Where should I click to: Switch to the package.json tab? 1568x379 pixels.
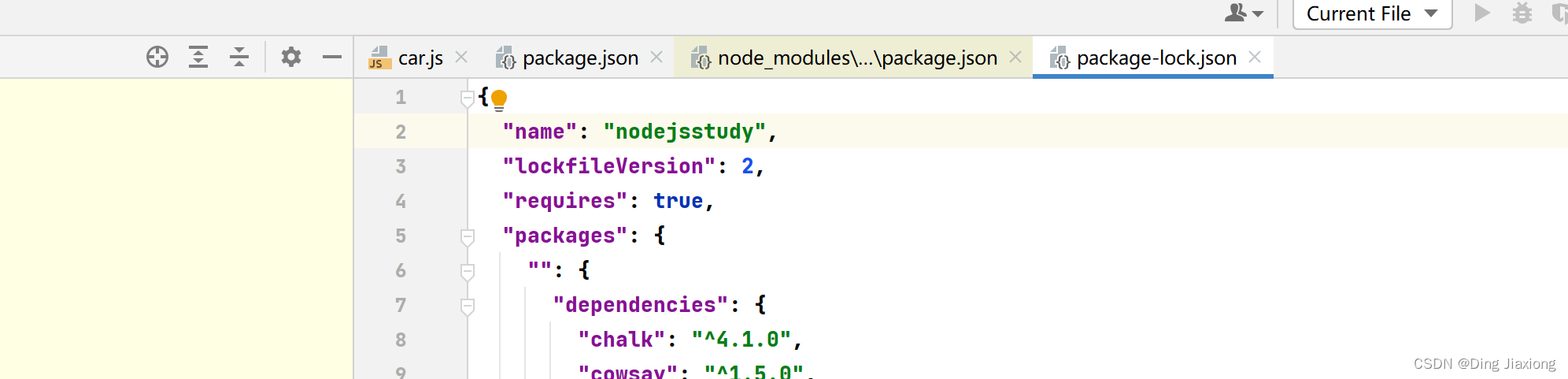(580, 58)
